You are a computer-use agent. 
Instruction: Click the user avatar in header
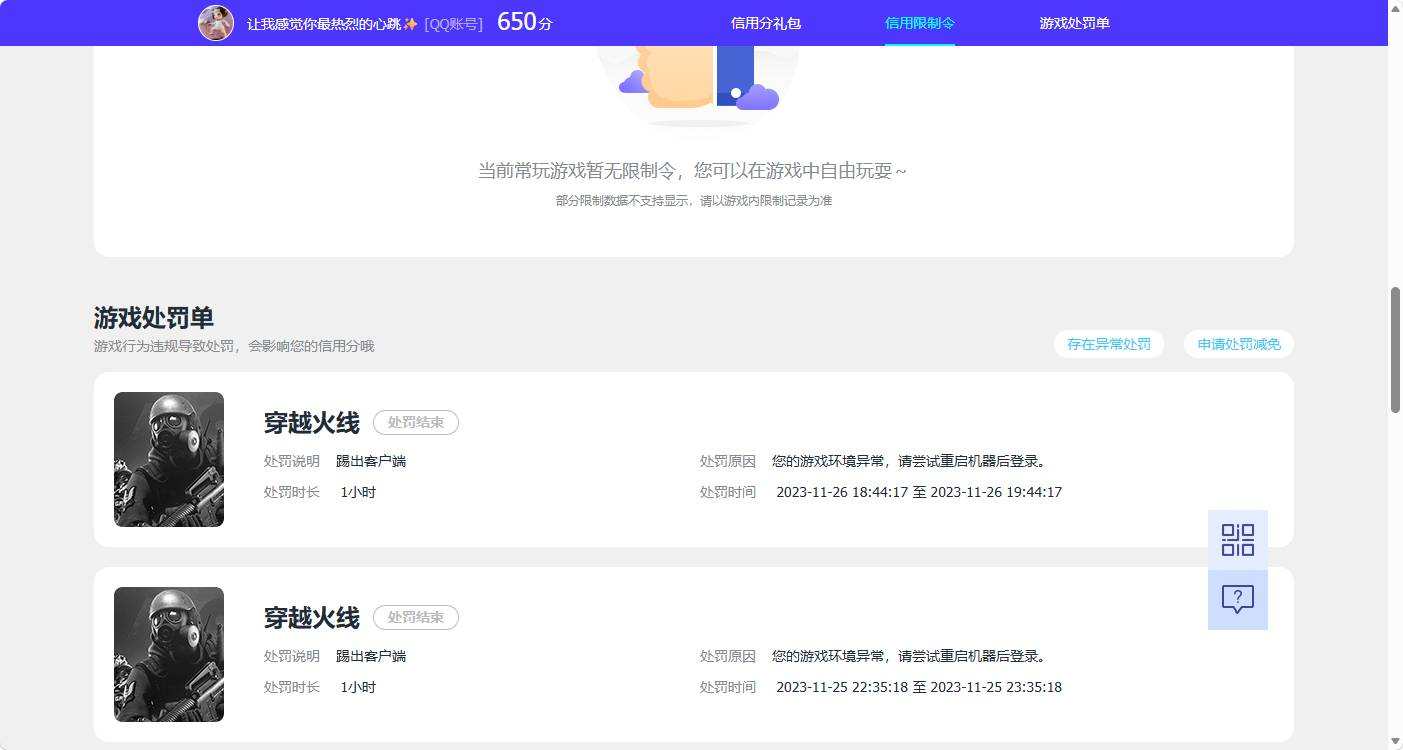[x=216, y=22]
